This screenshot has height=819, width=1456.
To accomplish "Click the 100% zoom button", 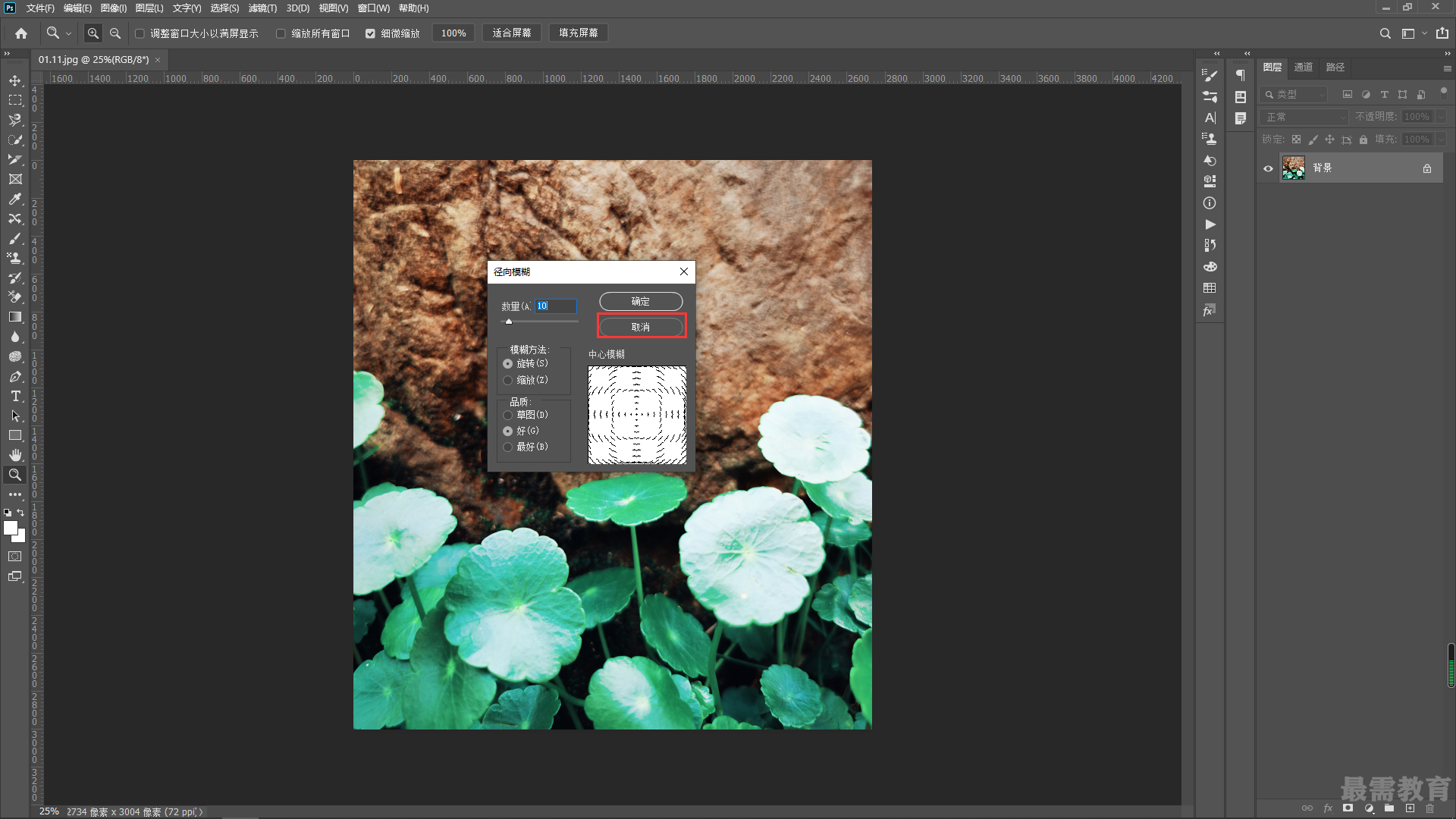I will 453,33.
